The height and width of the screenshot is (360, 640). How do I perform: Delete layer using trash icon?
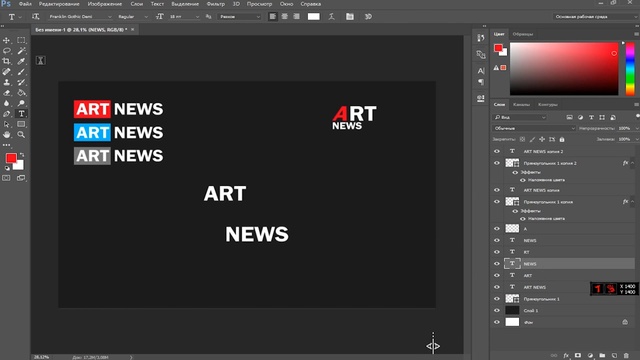pos(626,356)
